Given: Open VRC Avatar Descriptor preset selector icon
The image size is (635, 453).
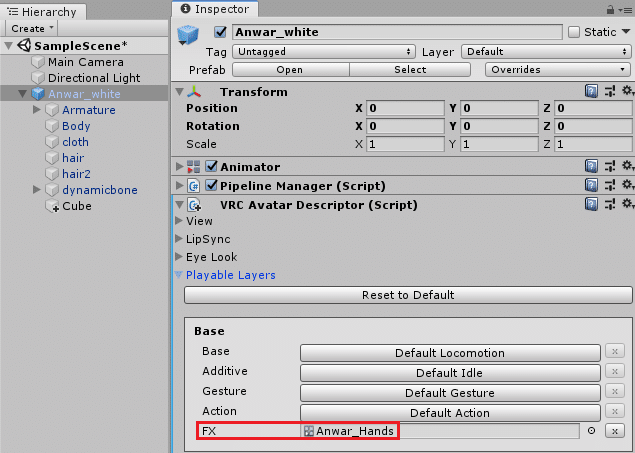Looking at the screenshot, I should point(610,204).
